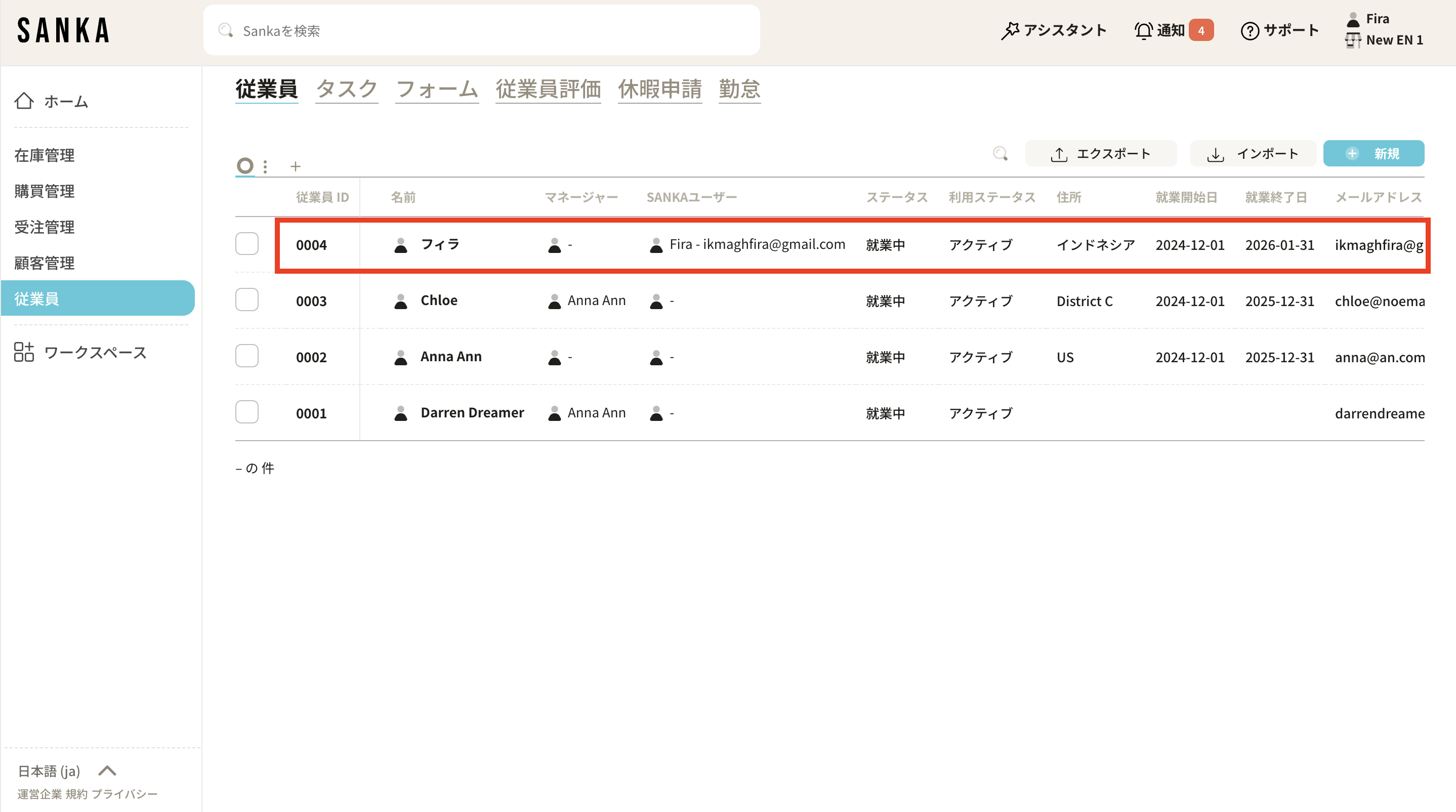Open the workspace grid icon

pyautogui.click(x=24, y=352)
